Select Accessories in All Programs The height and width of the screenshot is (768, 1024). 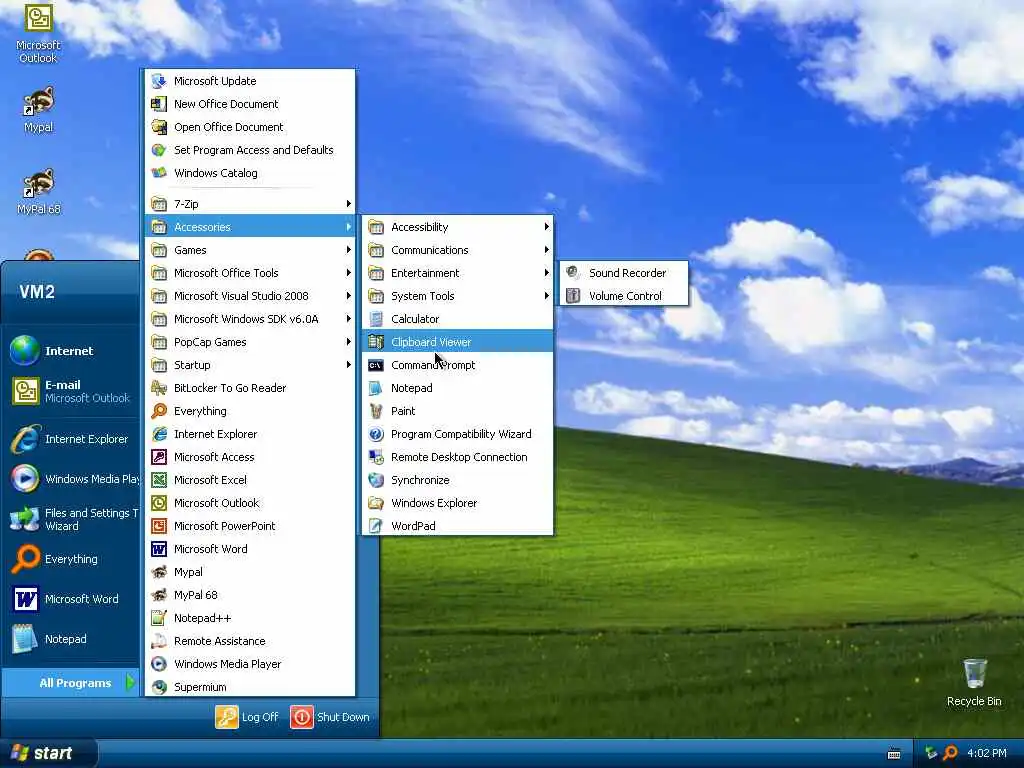click(x=251, y=227)
